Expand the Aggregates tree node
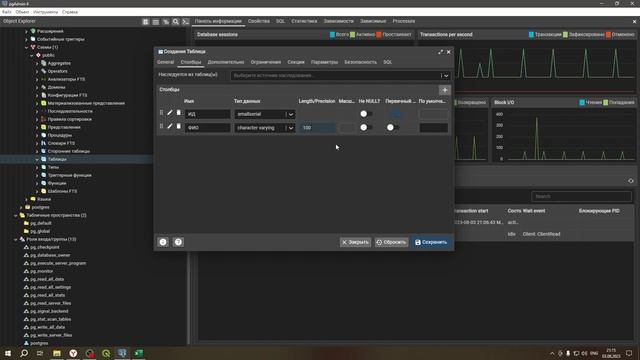Viewport: 640px width, 360px height. point(37,63)
